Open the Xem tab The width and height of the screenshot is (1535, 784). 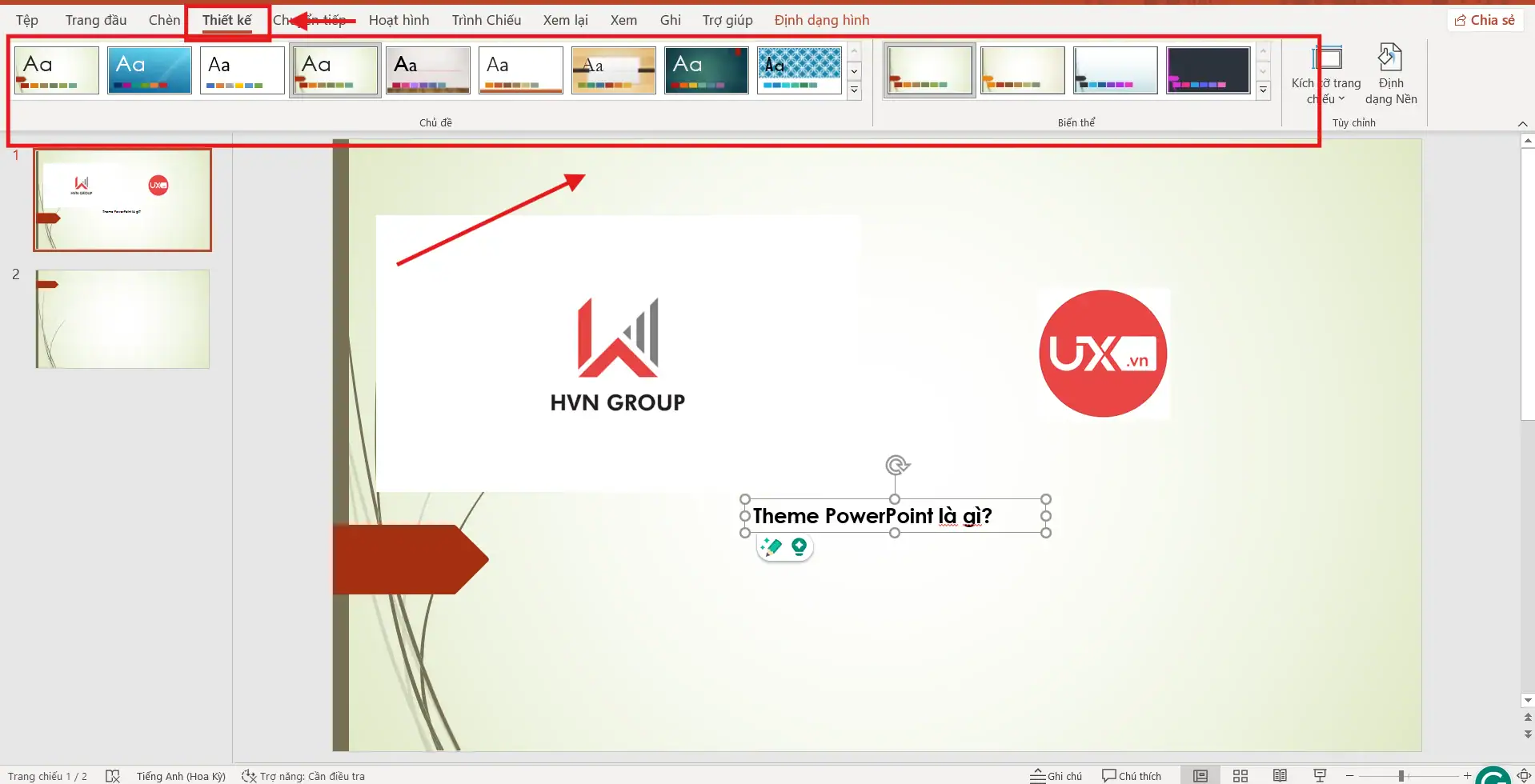(x=623, y=20)
